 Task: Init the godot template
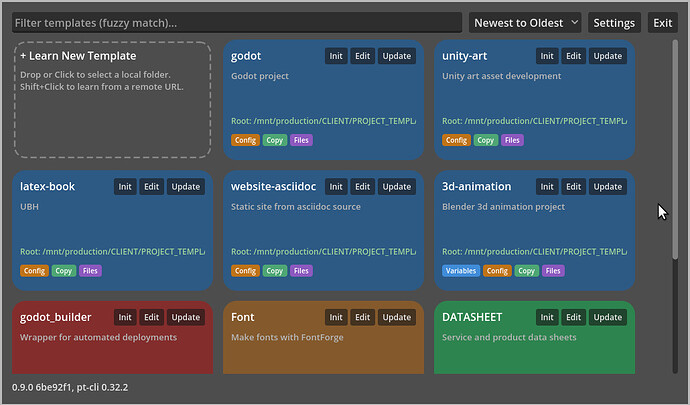[x=336, y=56]
